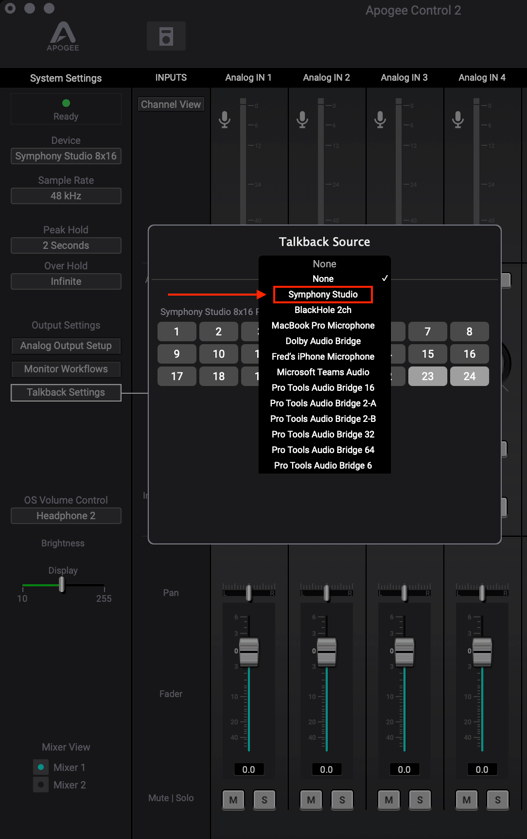
Task: Open OS Volume Control Headphone 2 dropdown
Action: 66,516
